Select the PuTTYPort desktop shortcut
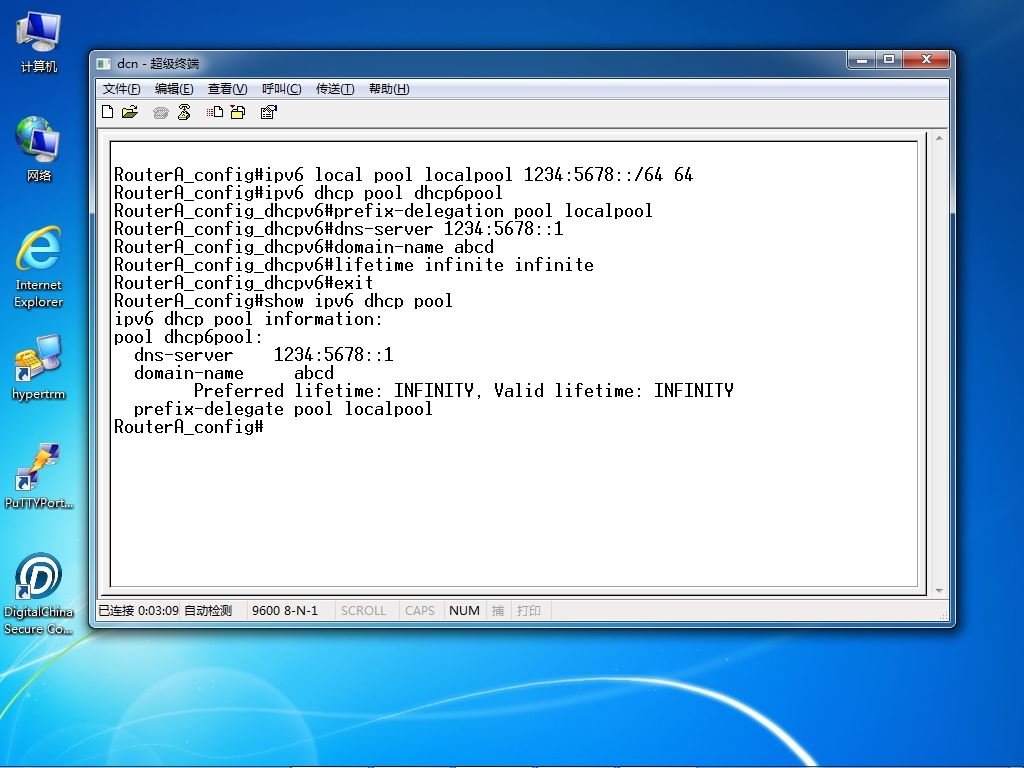 (x=39, y=476)
